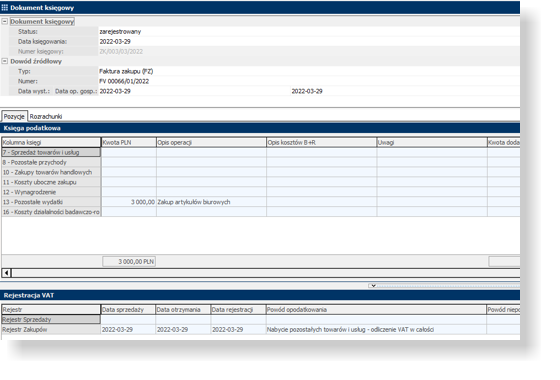Select row 12 - Wynagrodzenie
The image size is (560, 380).
point(51,192)
